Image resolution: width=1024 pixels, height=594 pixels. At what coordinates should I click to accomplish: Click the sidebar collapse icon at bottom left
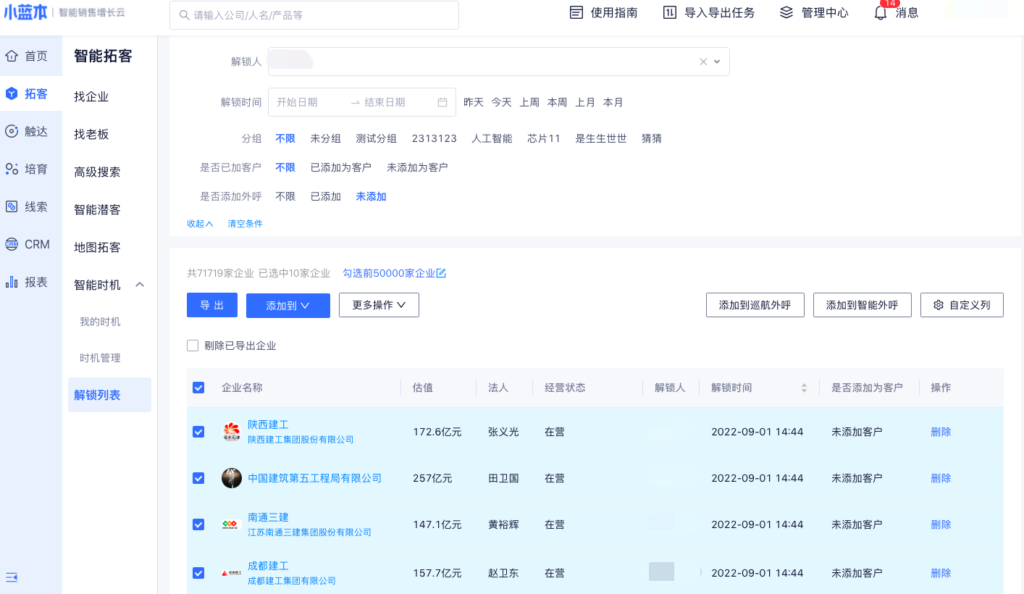(x=12, y=577)
